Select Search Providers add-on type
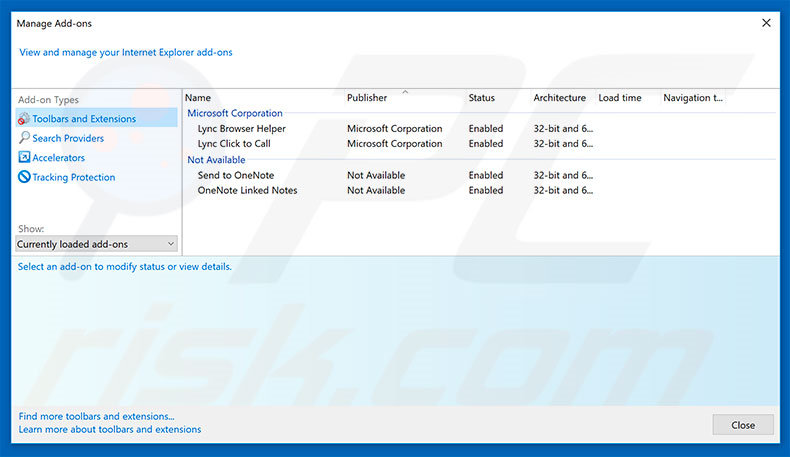 (68, 138)
